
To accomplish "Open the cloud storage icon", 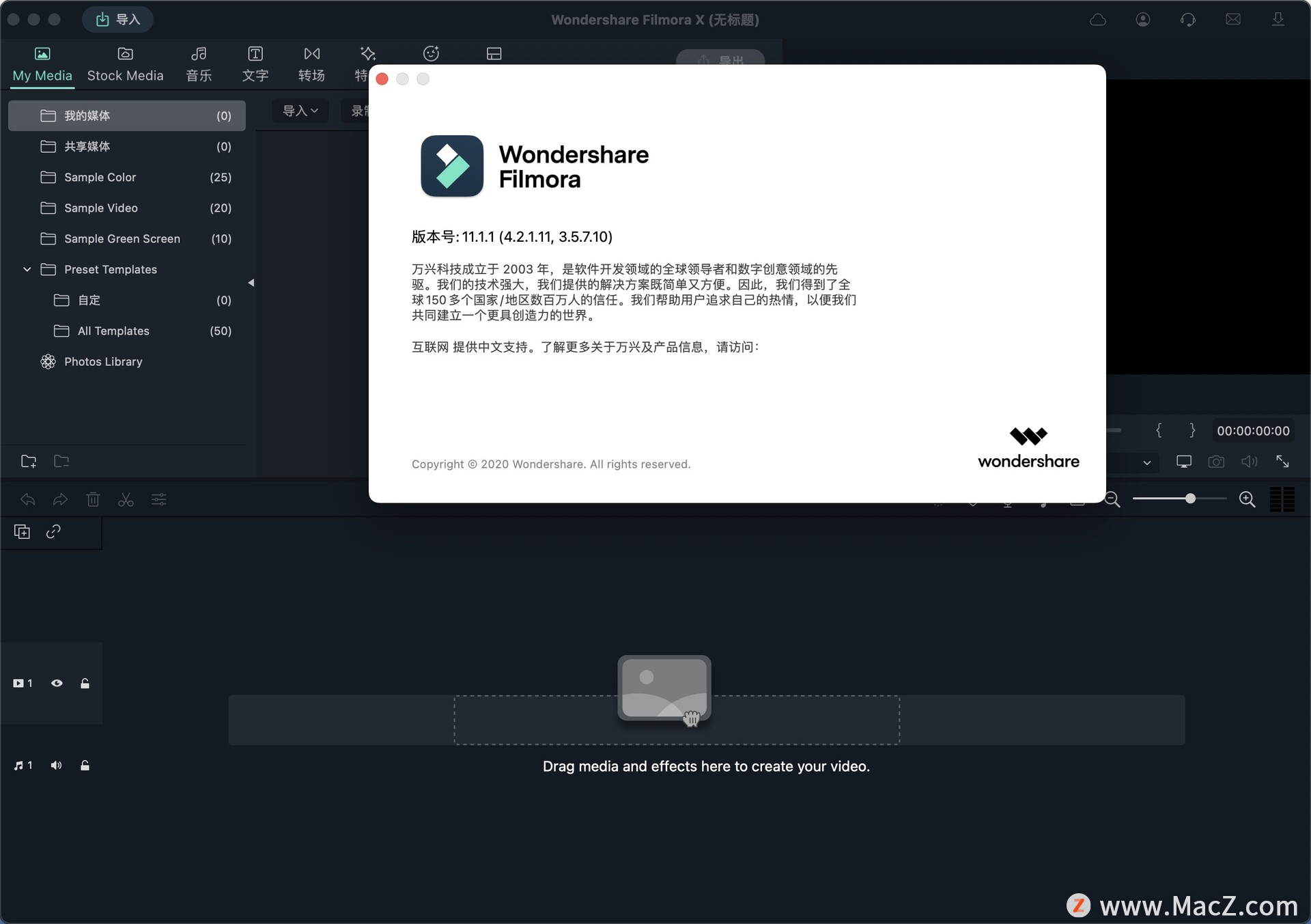I will pos(1097,20).
